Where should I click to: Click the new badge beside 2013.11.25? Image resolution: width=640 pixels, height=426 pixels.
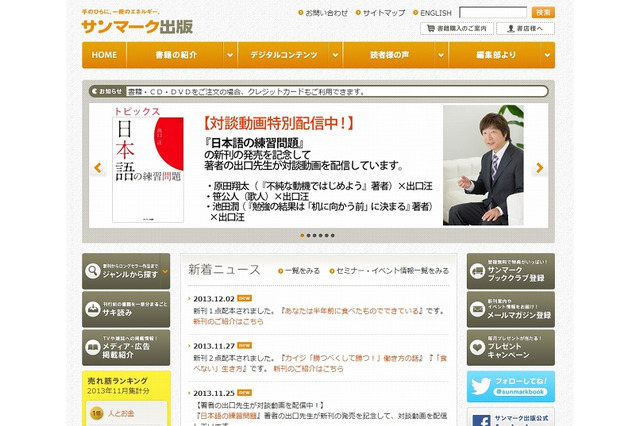pos(244,393)
